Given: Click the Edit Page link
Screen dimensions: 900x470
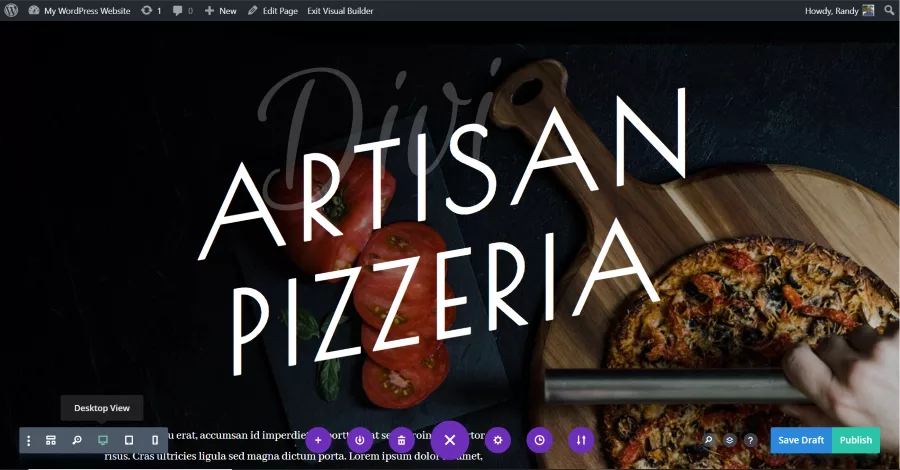Looking at the screenshot, I should (273, 10).
